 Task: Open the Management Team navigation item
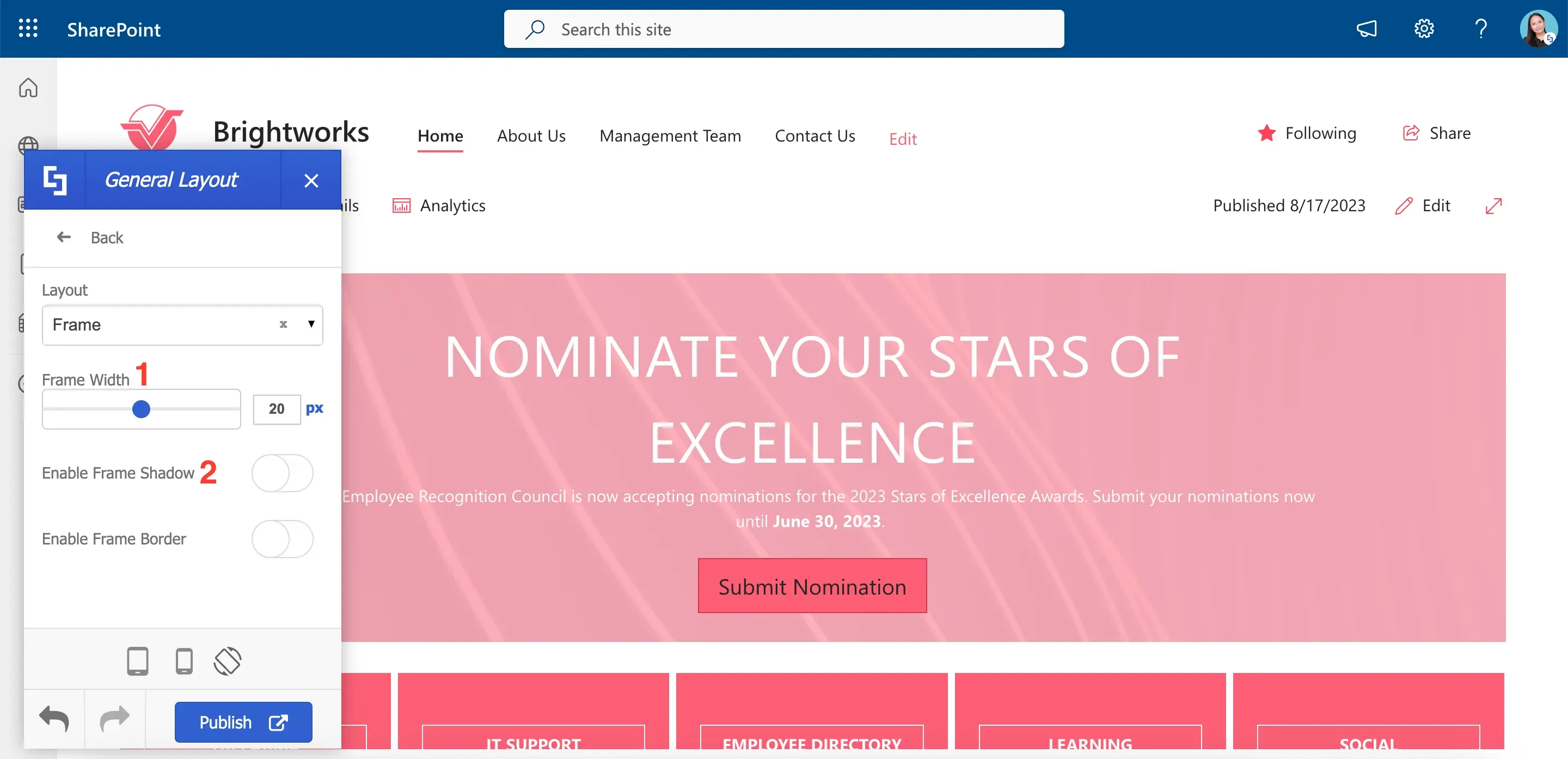click(x=670, y=136)
